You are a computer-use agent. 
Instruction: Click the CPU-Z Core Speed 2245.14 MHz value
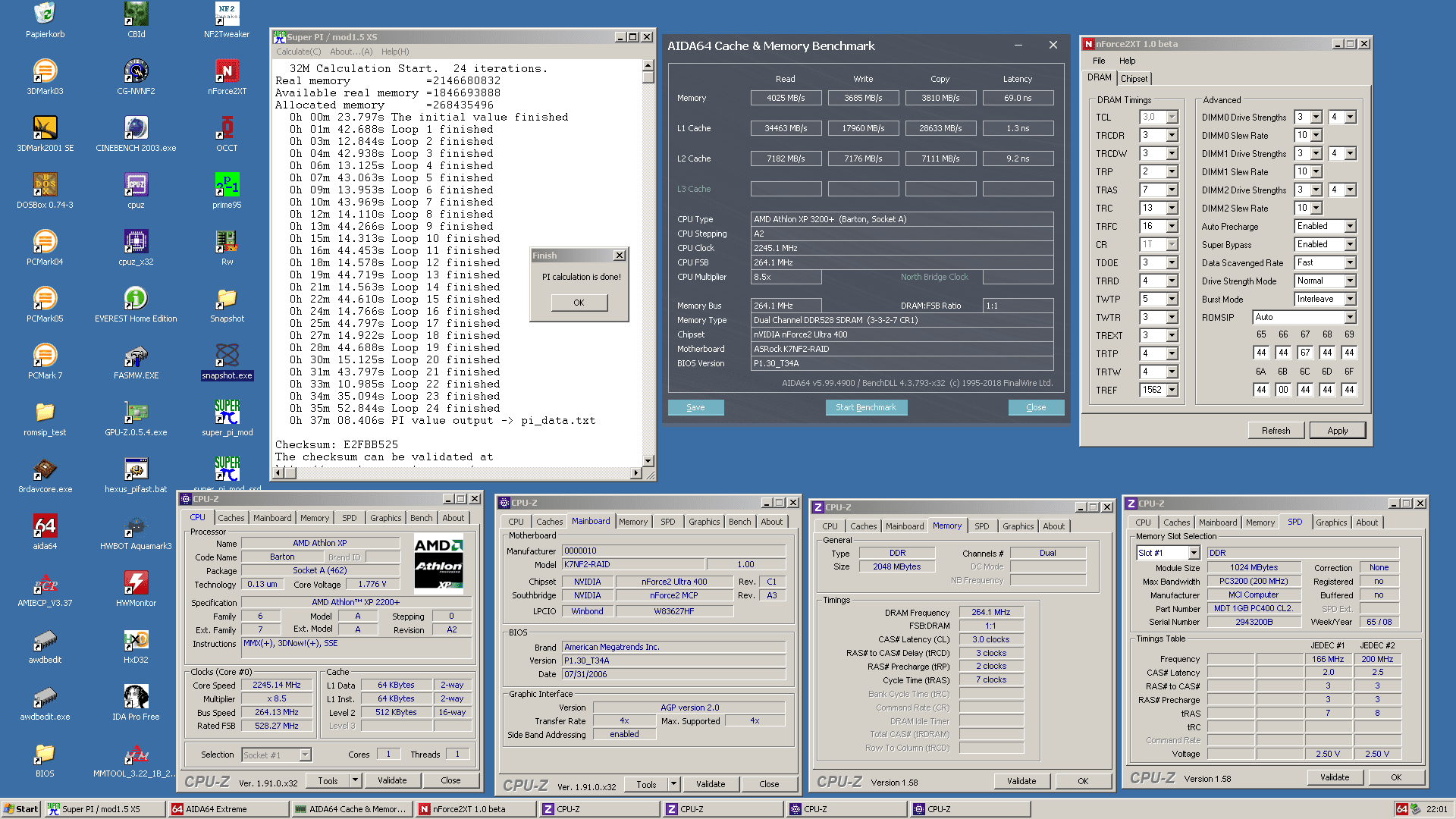pos(277,685)
